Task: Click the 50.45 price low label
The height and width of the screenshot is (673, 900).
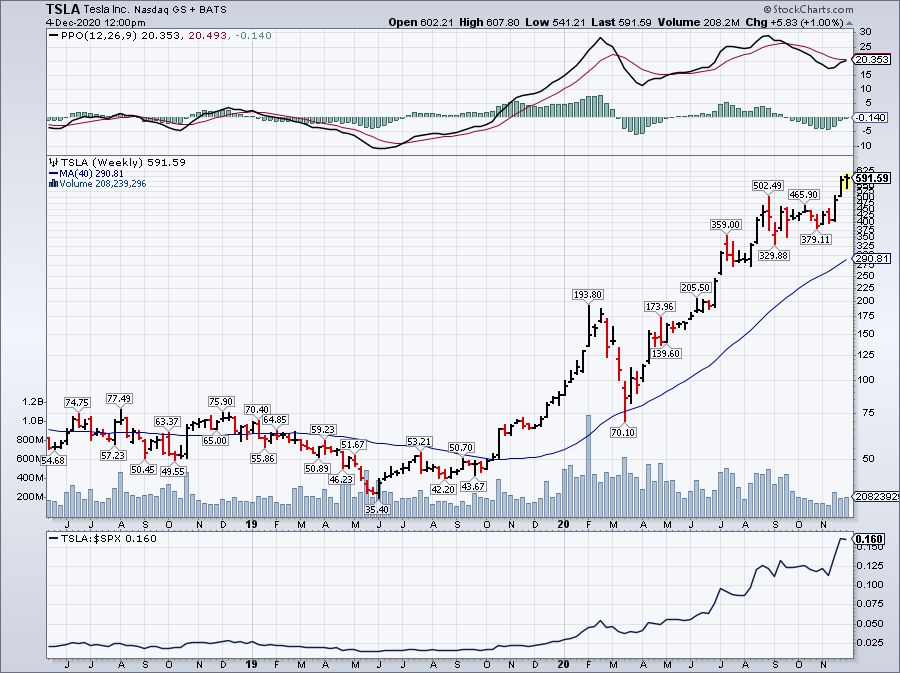Action: point(143,469)
